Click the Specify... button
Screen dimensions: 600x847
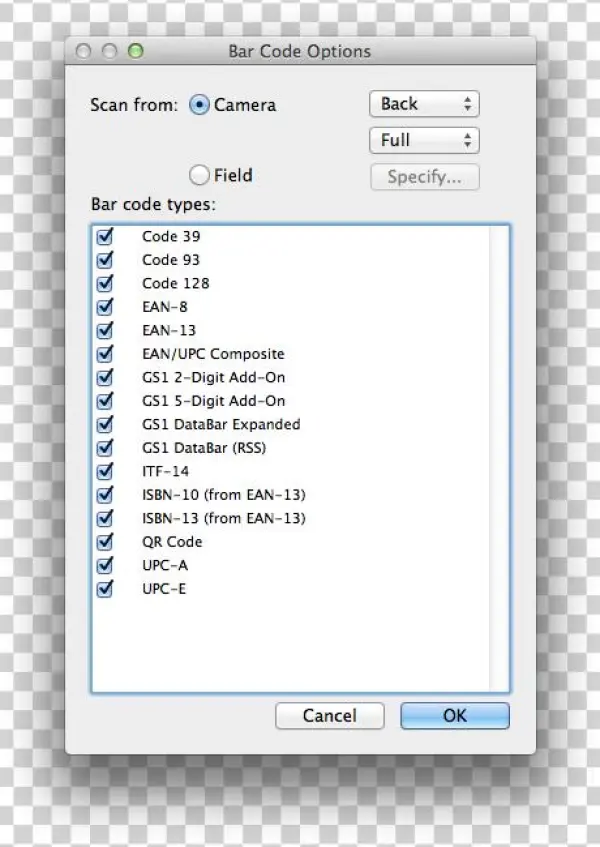pos(424,177)
